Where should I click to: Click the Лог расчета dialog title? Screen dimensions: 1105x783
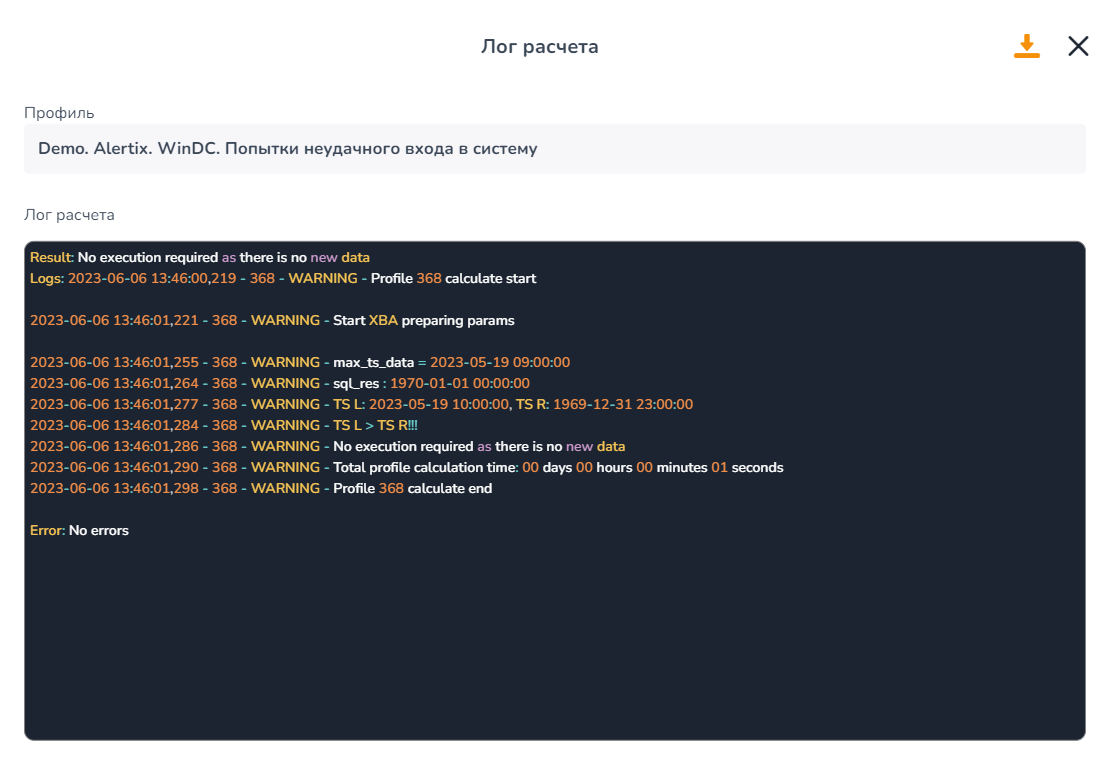[x=540, y=47]
